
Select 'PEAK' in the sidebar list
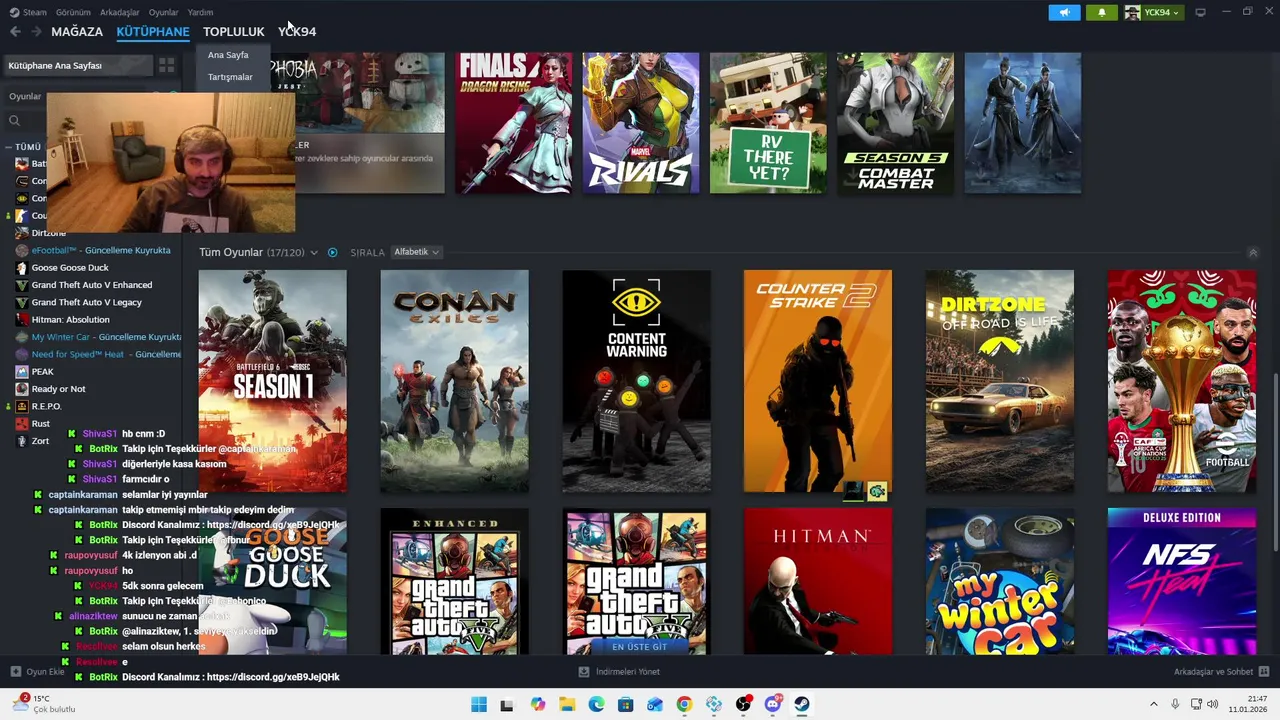click(42, 372)
